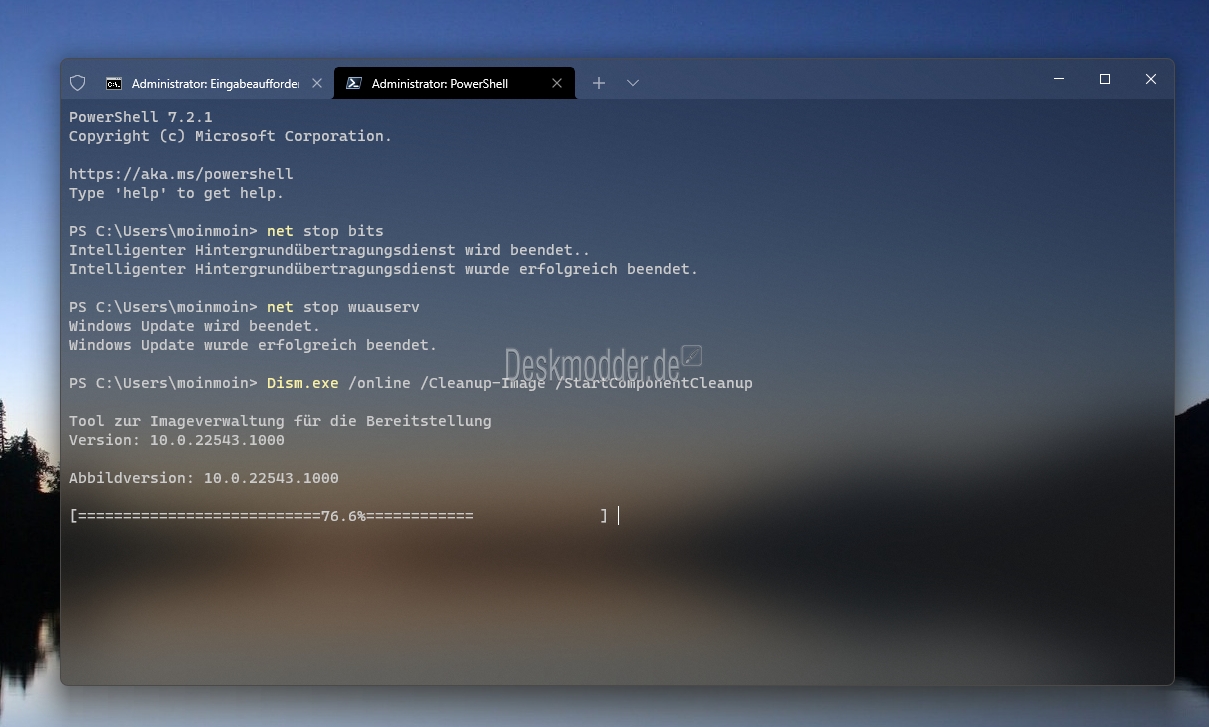Click the Eingabeaufforderung tab's cmd icon
Image resolution: width=1209 pixels, height=727 pixels.
pyautogui.click(x=114, y=83)
